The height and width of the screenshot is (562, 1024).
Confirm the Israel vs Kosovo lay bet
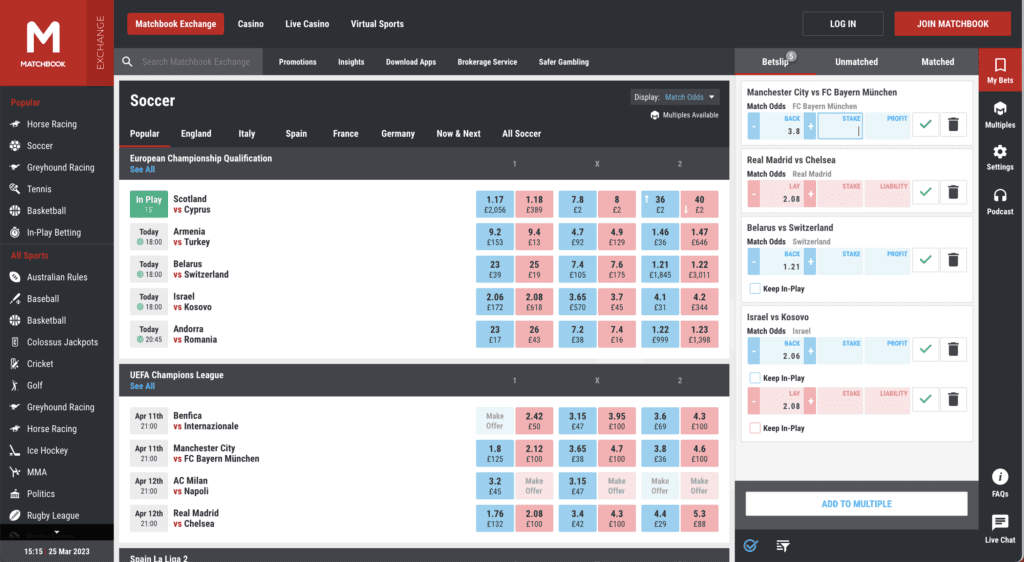tap(925, 399)
